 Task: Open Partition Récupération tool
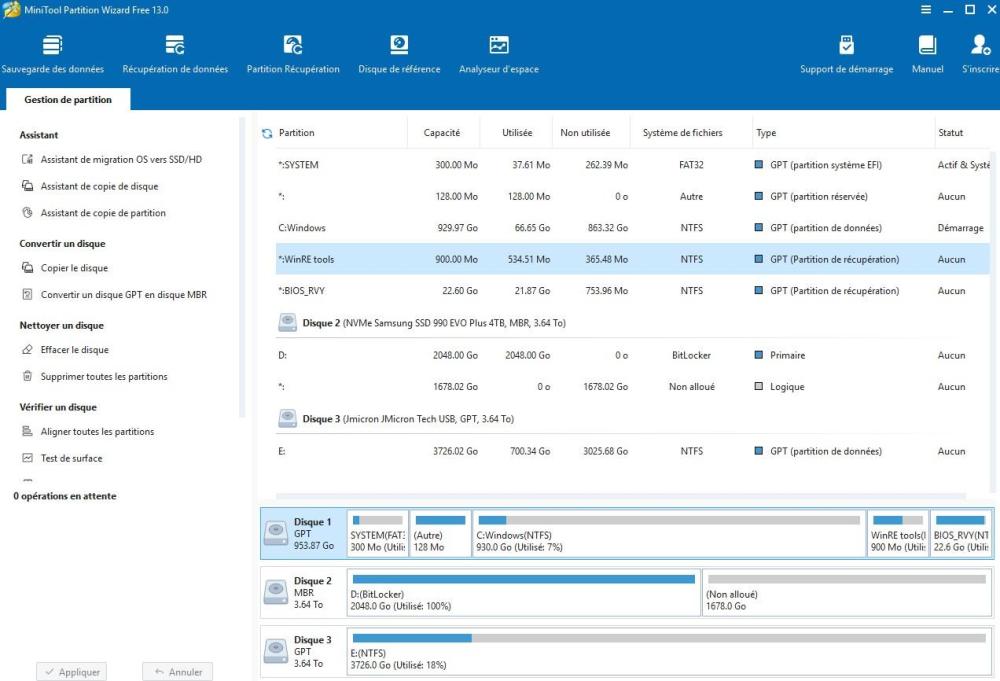293,55
